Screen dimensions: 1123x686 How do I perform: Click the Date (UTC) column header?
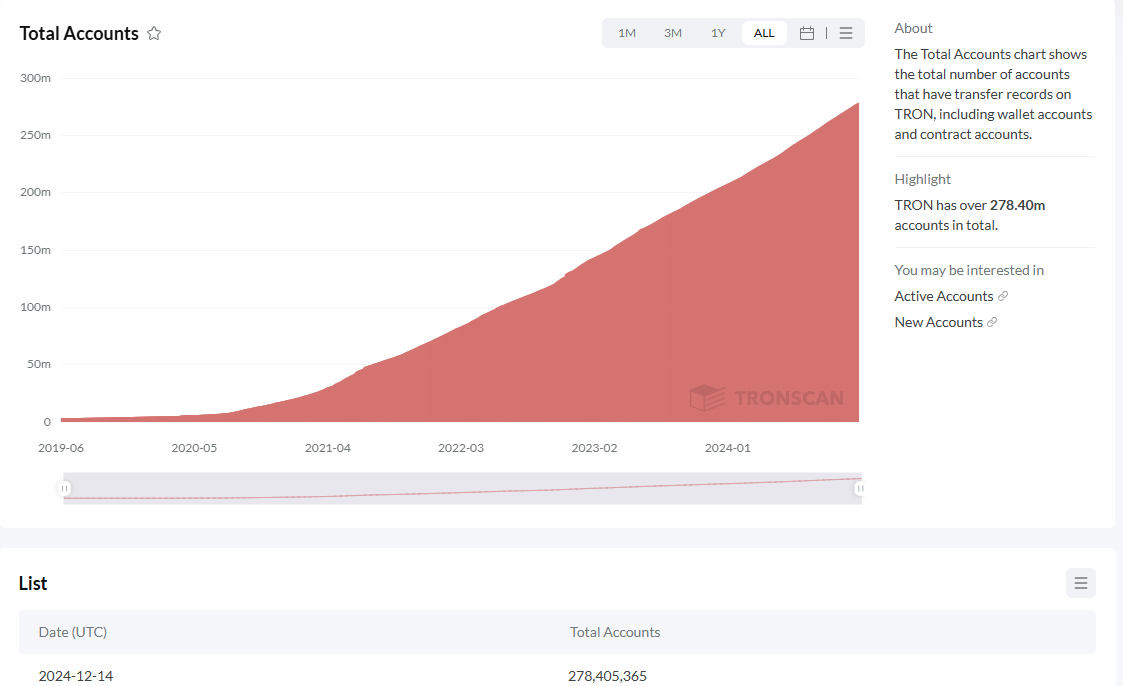click(72, 632)
